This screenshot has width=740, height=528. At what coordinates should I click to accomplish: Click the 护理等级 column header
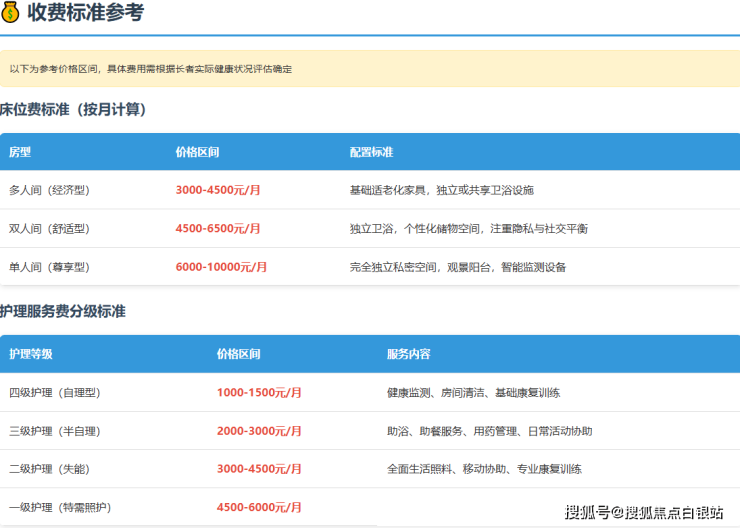coord(31,354)
